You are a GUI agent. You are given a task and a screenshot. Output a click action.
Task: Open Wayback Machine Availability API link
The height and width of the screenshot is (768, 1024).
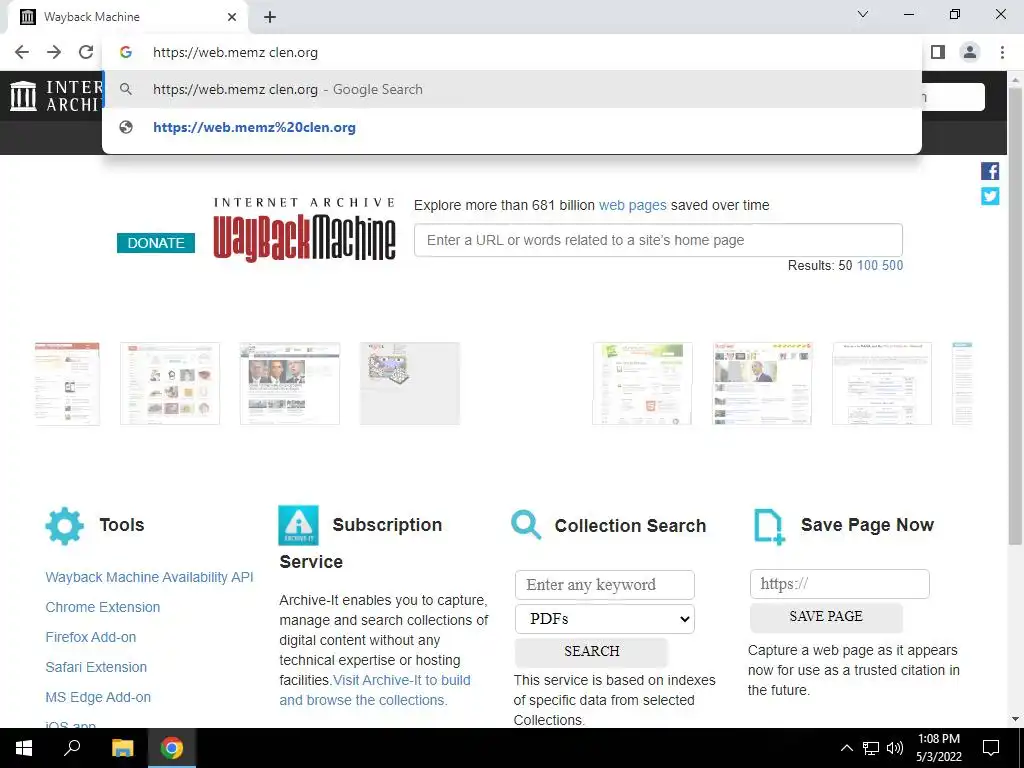click(150, 577)
